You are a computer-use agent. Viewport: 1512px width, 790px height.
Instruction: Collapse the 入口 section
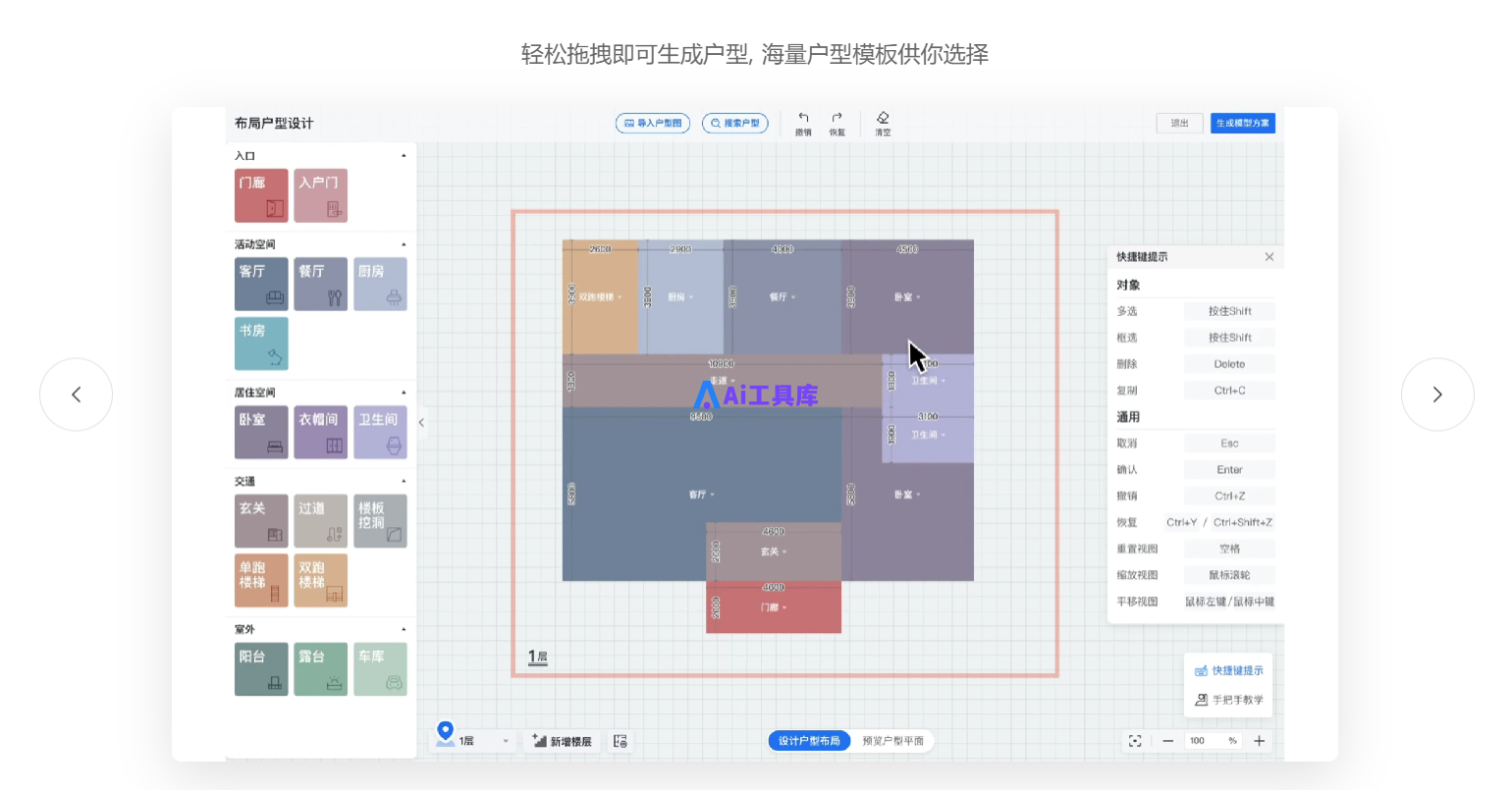[x=404, y=156]
